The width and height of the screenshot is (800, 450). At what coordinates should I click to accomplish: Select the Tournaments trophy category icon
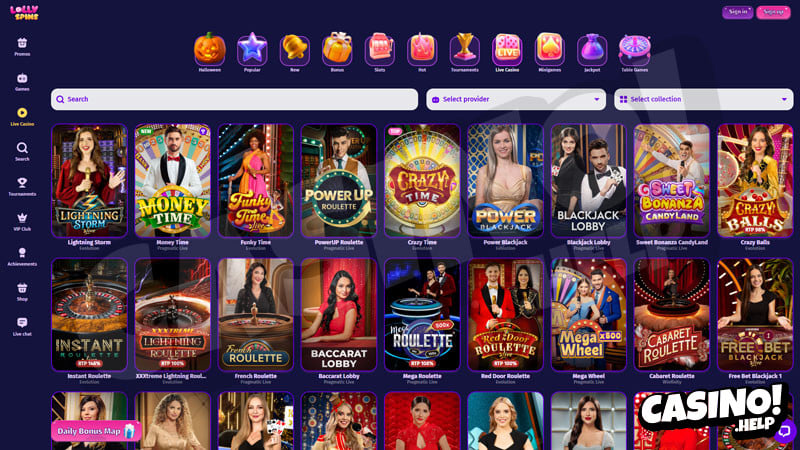(464, 51)
